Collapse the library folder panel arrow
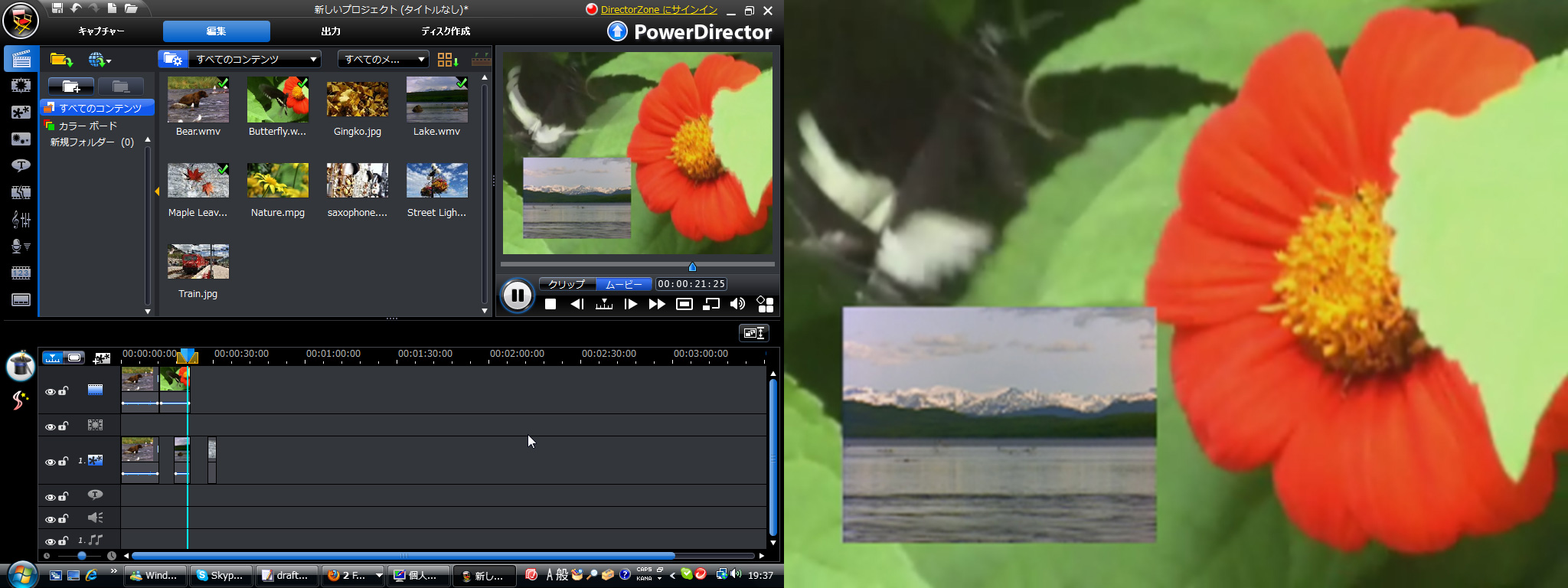 pyautogui.click(x=157, y=191)
